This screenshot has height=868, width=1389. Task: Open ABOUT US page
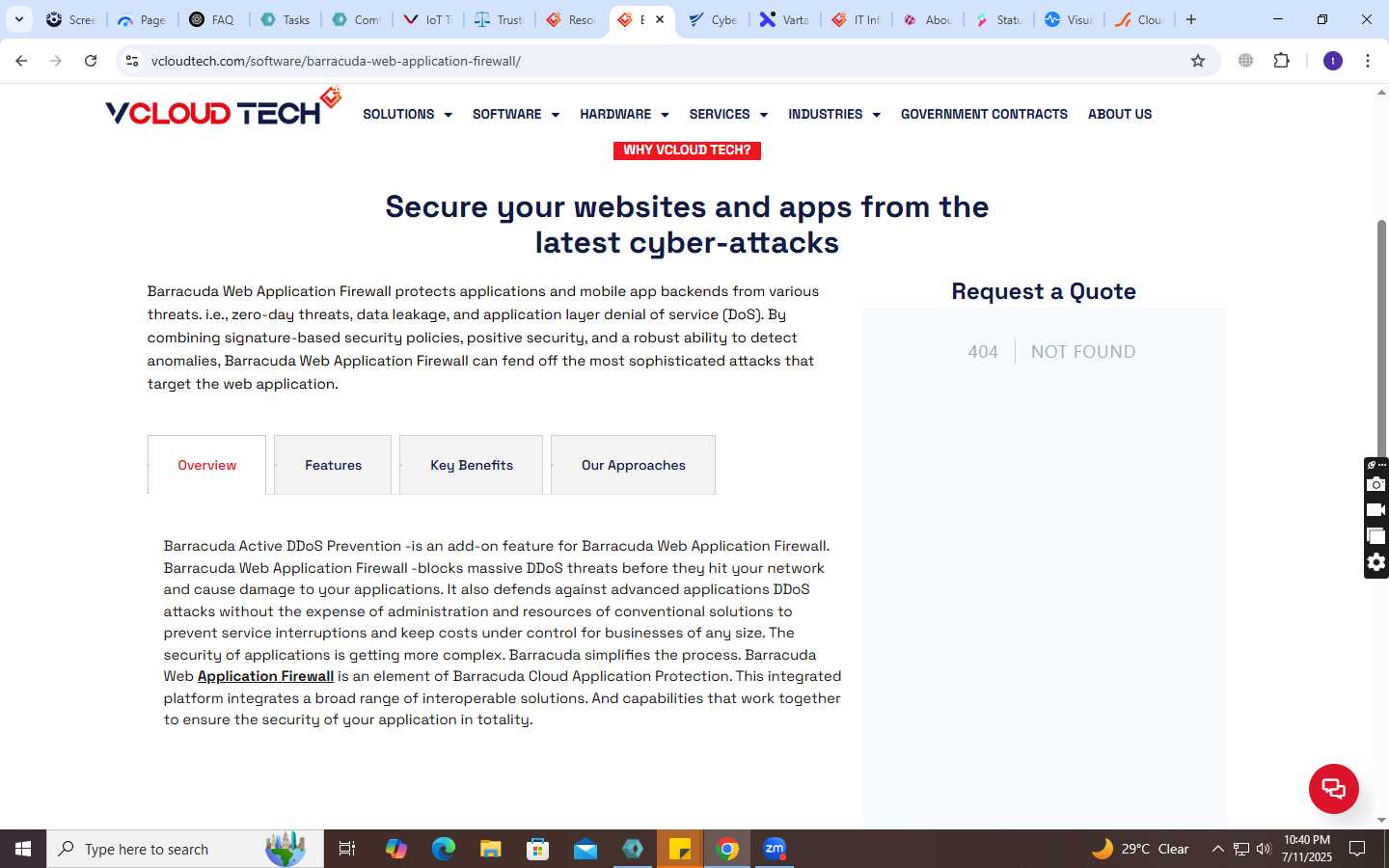1120,114
